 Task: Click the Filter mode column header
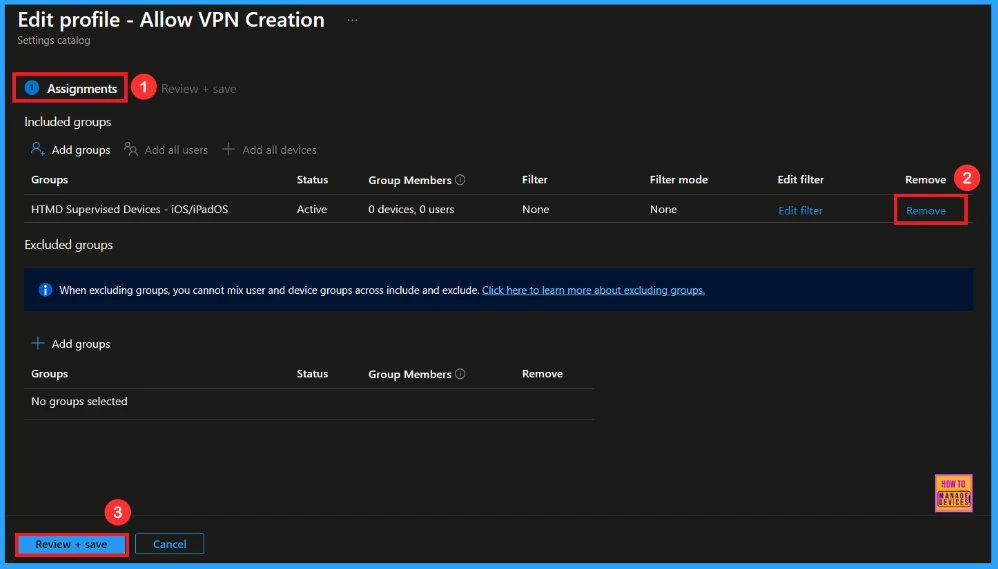point(678,180)
